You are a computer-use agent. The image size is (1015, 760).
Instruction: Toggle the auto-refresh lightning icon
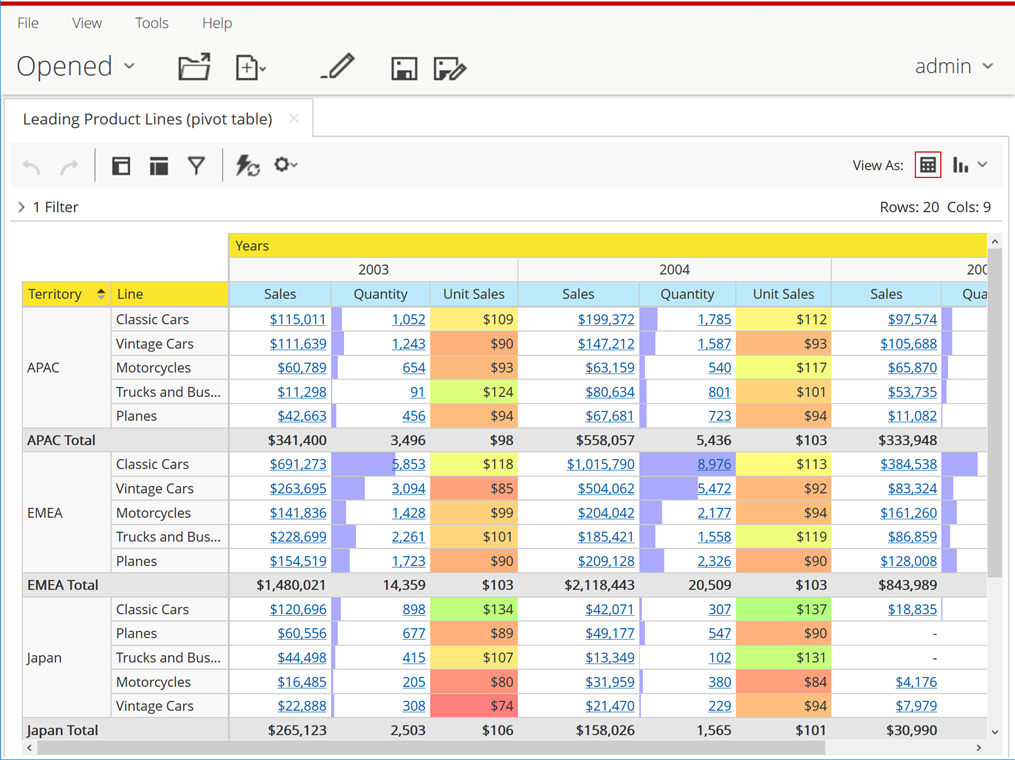point(247,166)
